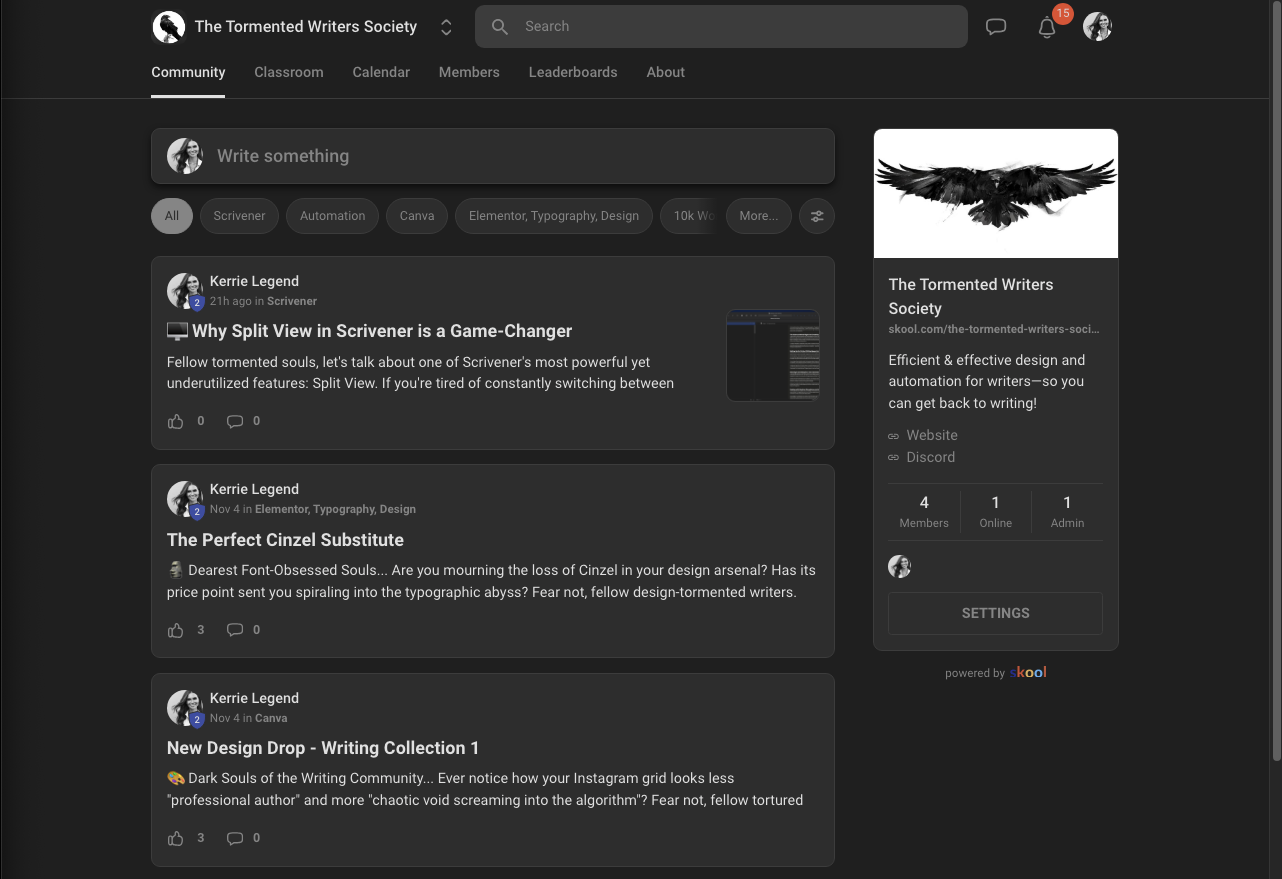1282x879 pixels.
Task: Open the post filter settings icon
Action: (817, 216)
